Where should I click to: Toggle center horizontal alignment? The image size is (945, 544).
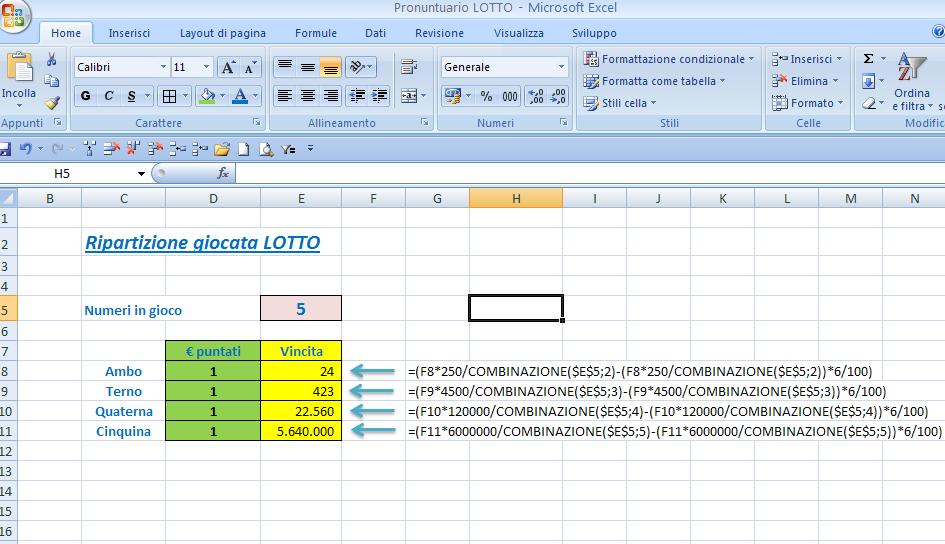[307, 96]
